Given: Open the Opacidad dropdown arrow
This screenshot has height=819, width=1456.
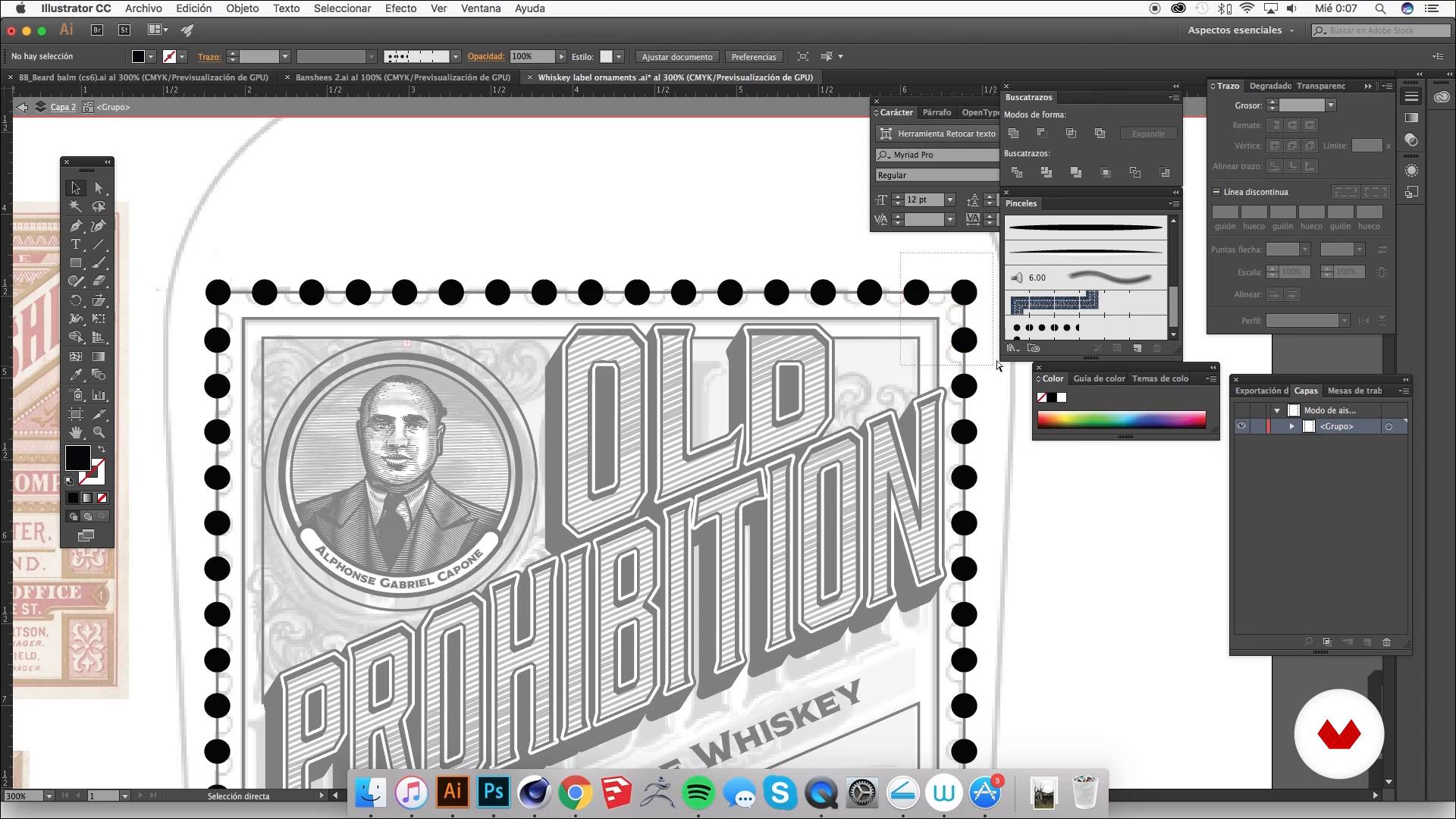Looking at the screenshot, I should (x=561, y=57).
